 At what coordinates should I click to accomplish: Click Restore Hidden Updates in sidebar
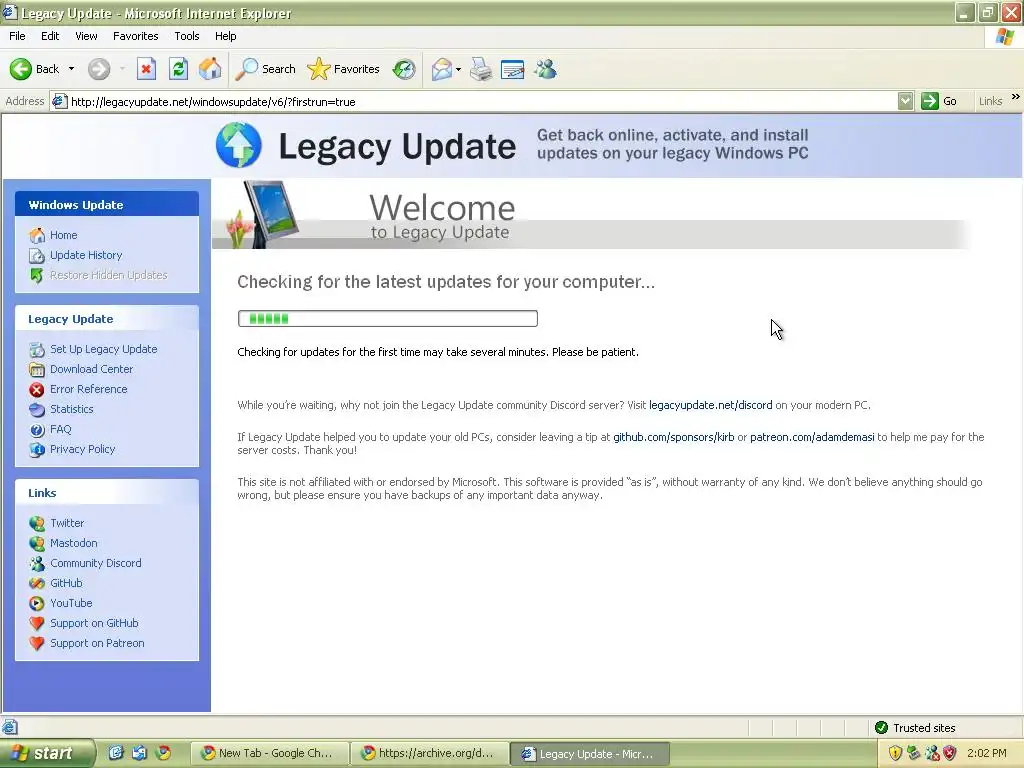[x=108, y=275]
